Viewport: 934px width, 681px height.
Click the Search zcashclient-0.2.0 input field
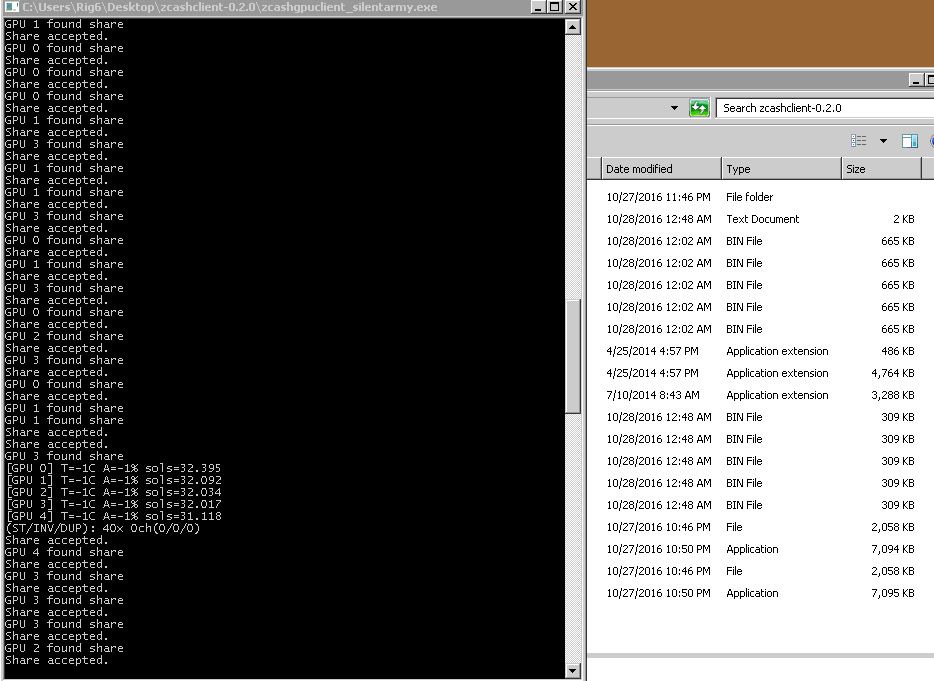tap(825, 108)
